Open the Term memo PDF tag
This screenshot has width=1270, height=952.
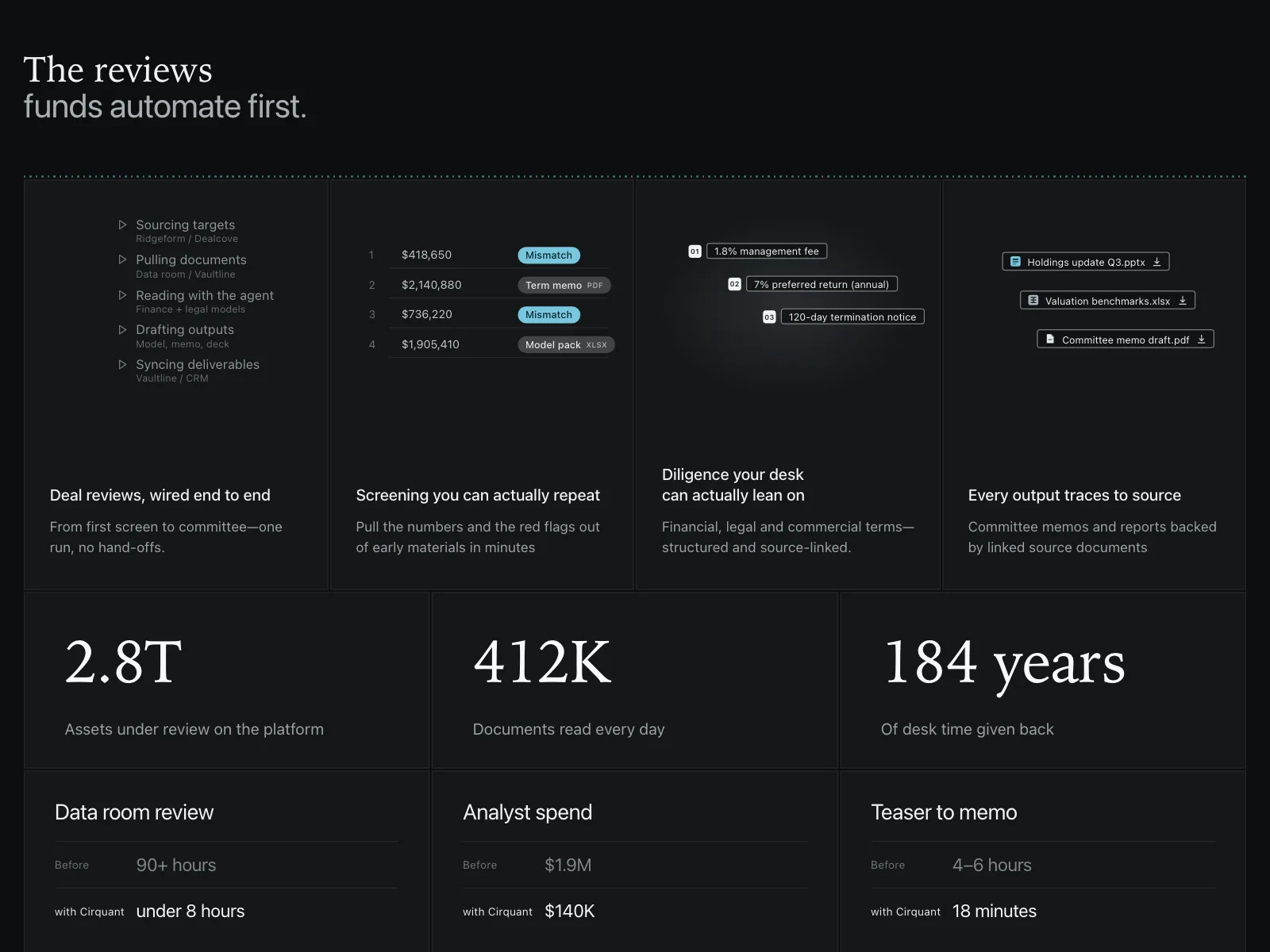(x=564, y=286)
